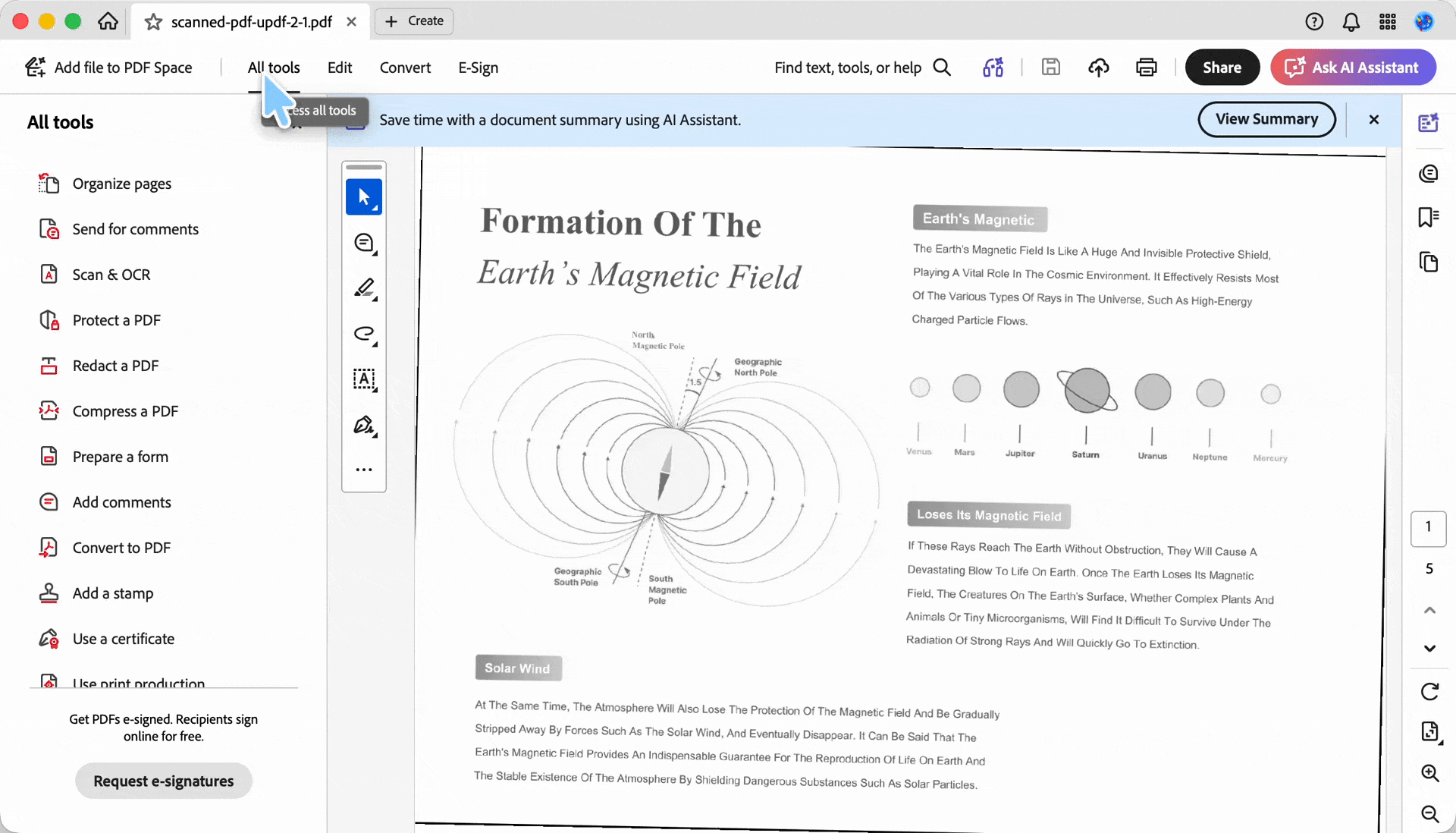Open the Edit menu
The width and height of the screenshot is (1456, 833).
click(x=340, y=68)
